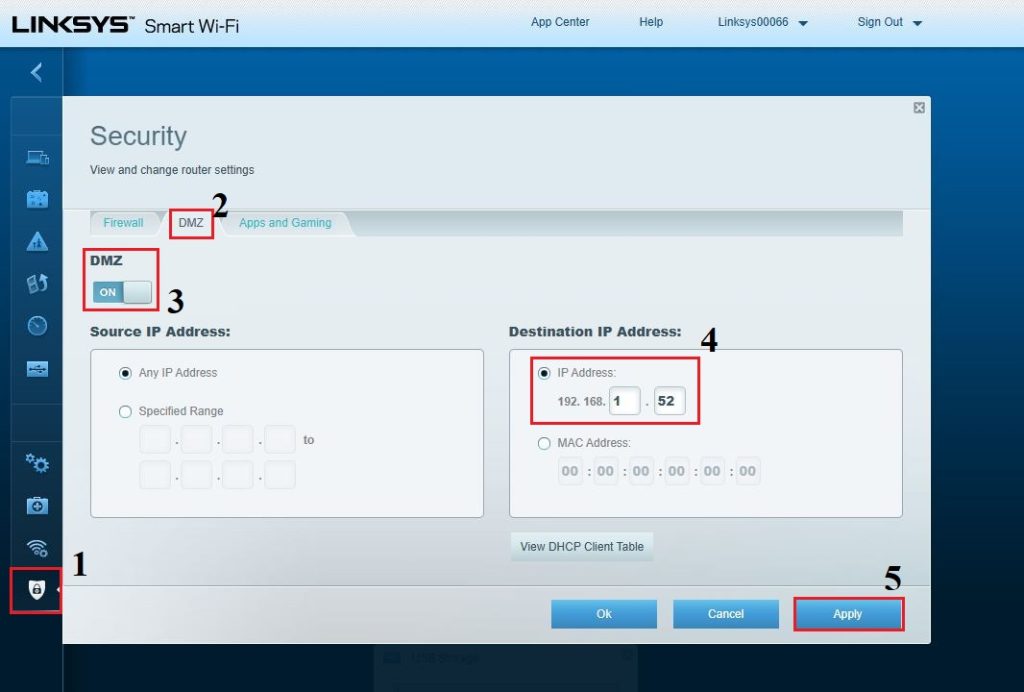Select Any IP Address radio button

coord(125,373)
